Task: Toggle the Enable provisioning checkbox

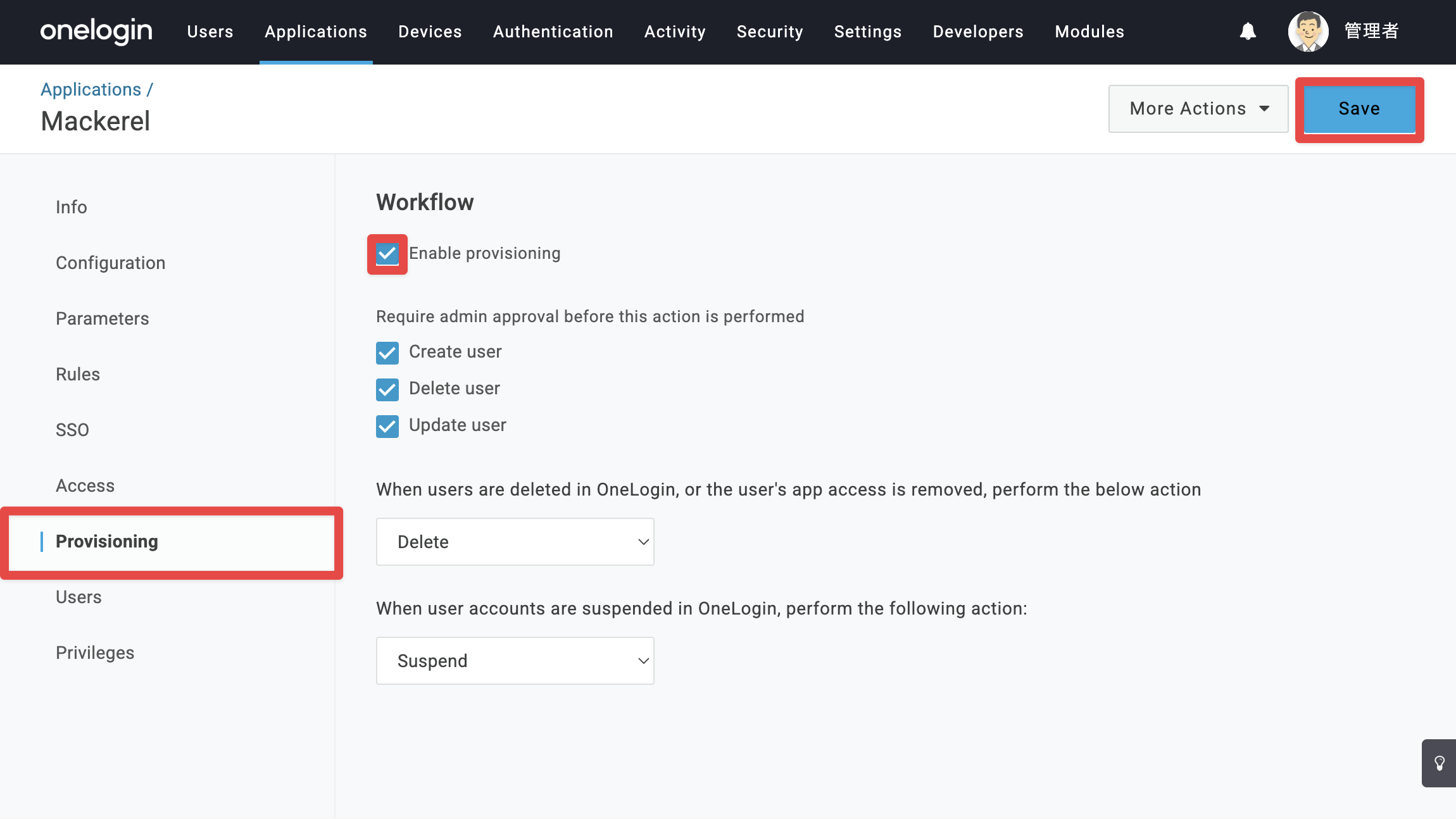Action: click(387, 254)
